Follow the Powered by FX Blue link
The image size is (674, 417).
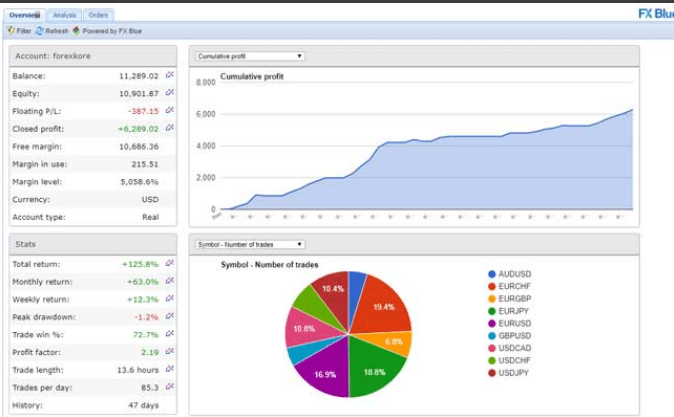click(x=110, y=31)
